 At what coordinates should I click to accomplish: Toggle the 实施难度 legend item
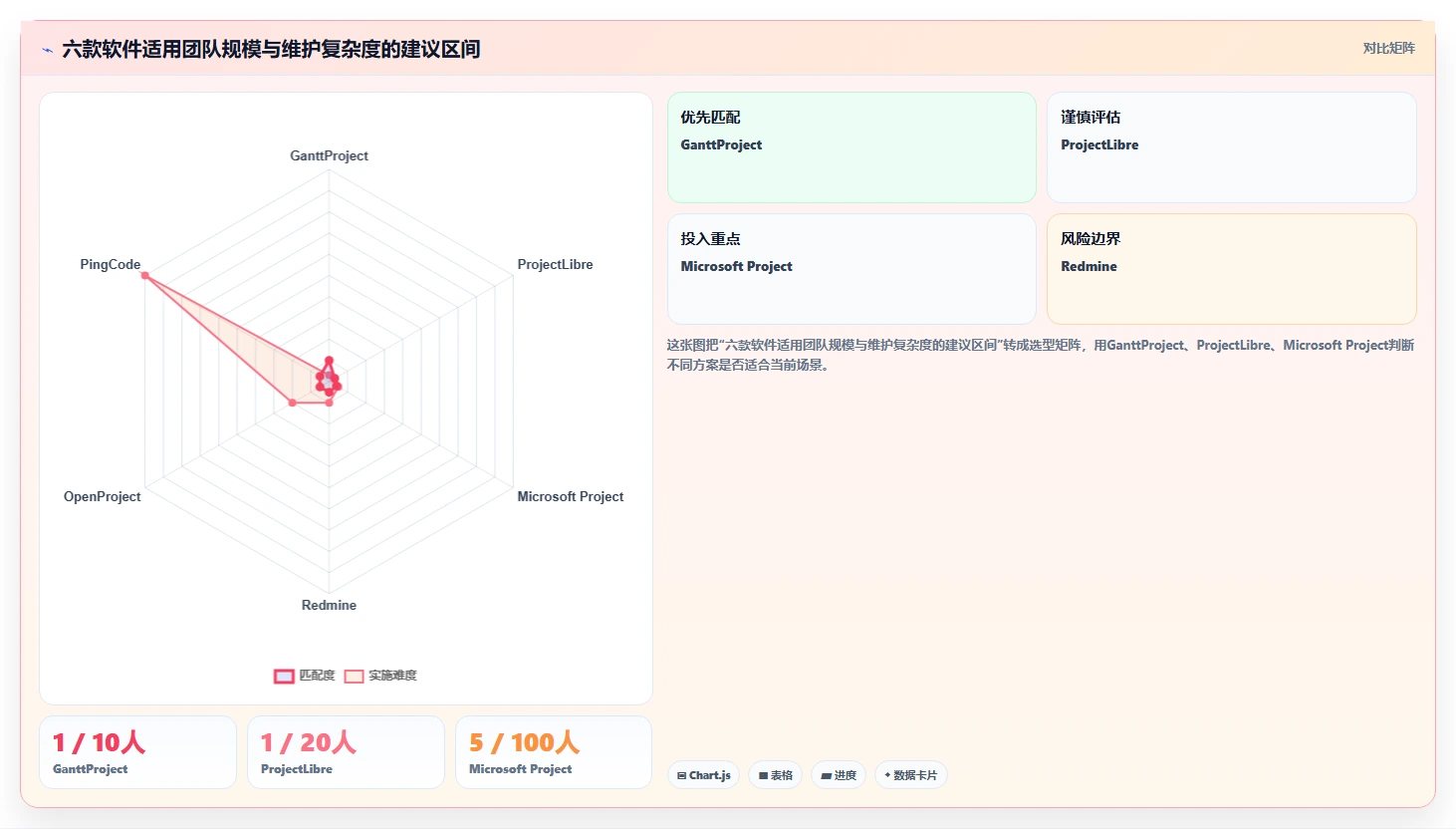point(380,676)
